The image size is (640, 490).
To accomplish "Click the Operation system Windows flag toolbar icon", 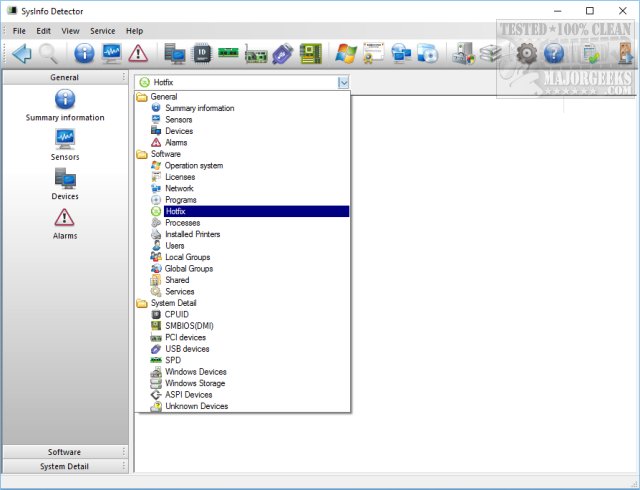I will click(x=346, y=53).
